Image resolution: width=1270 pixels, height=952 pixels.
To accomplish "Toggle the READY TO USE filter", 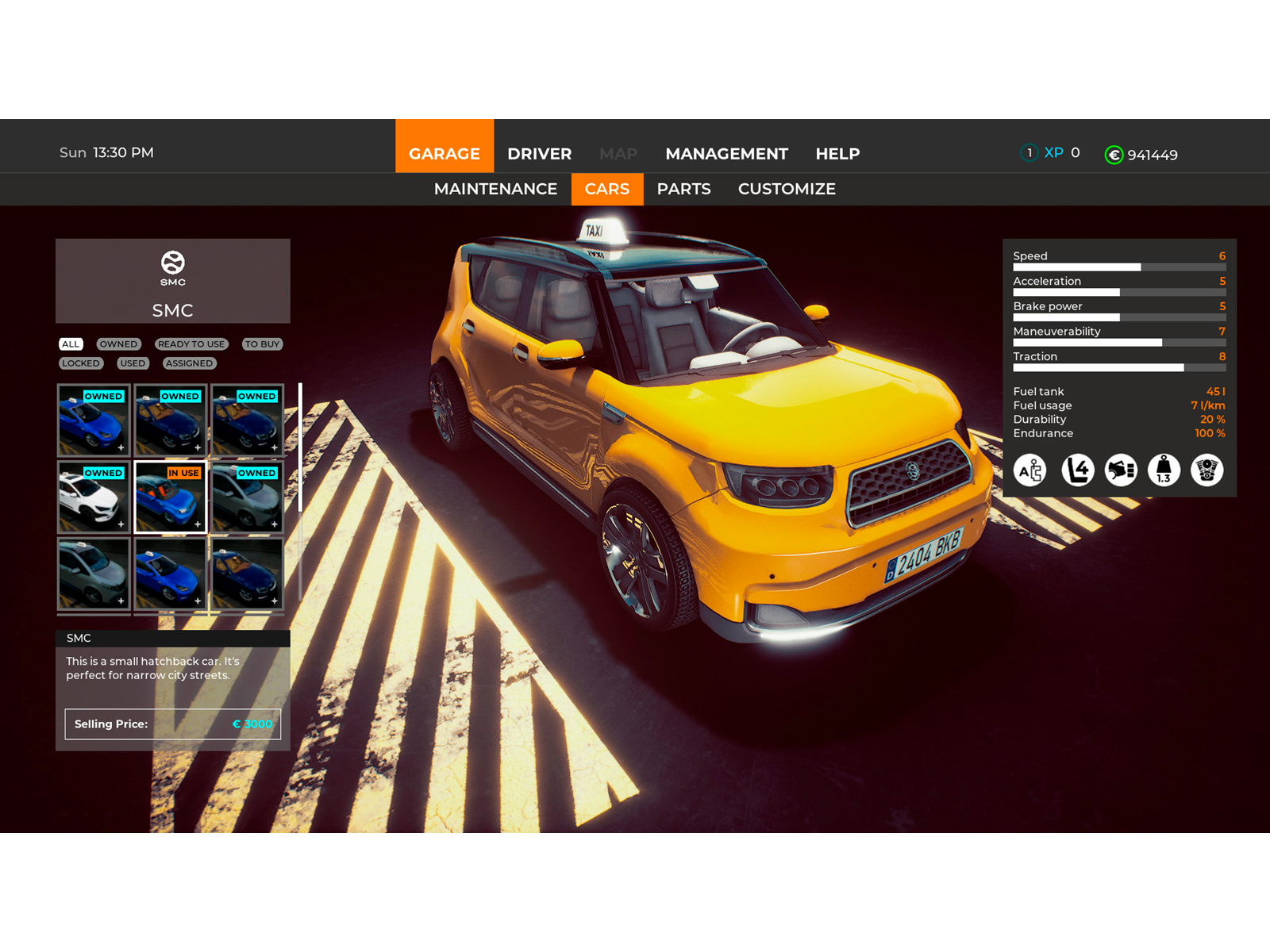I will [x=191, y=344].
